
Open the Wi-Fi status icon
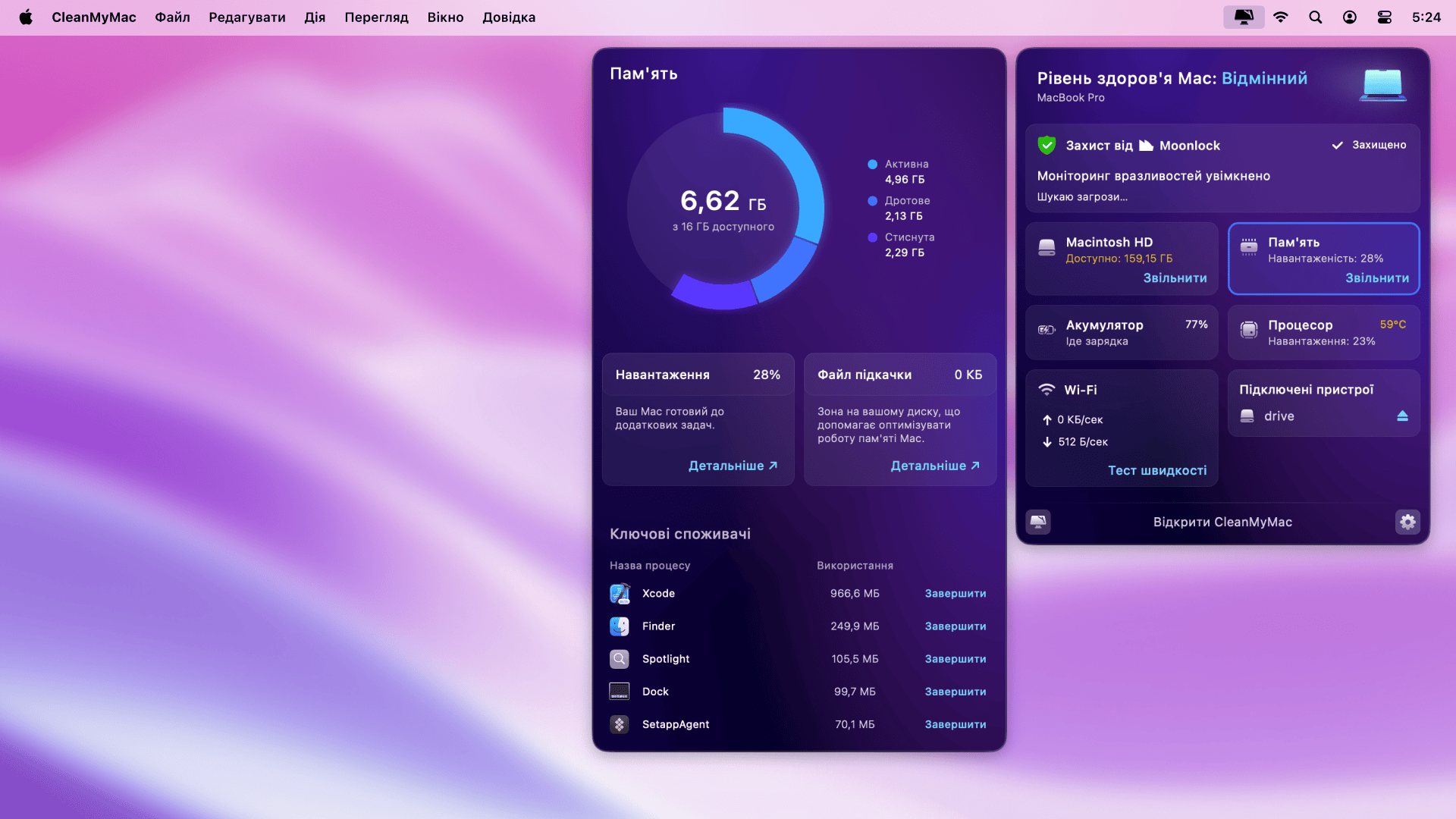point(1281,17)
